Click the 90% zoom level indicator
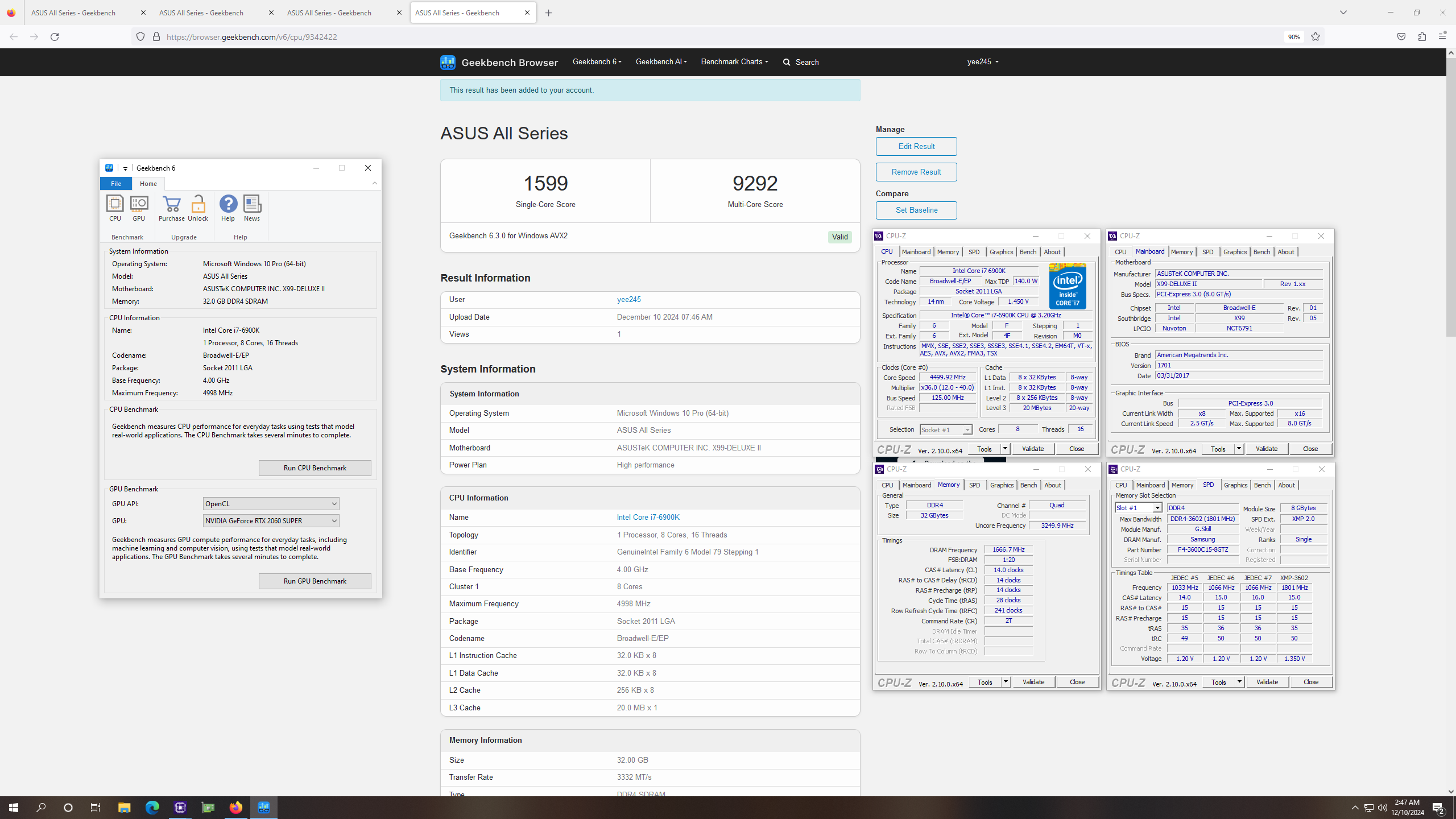 (1294, 37)
